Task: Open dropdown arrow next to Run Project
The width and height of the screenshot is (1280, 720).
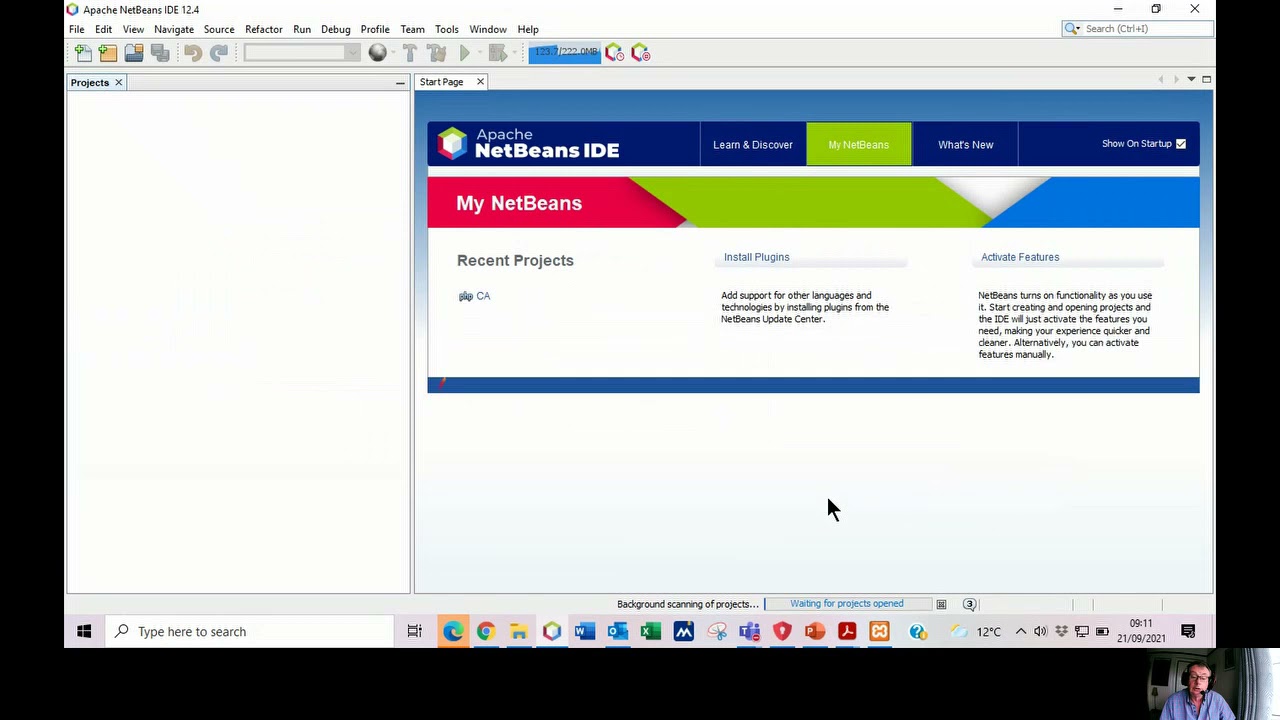Action: pyautogui.click(x=478, y=53)
